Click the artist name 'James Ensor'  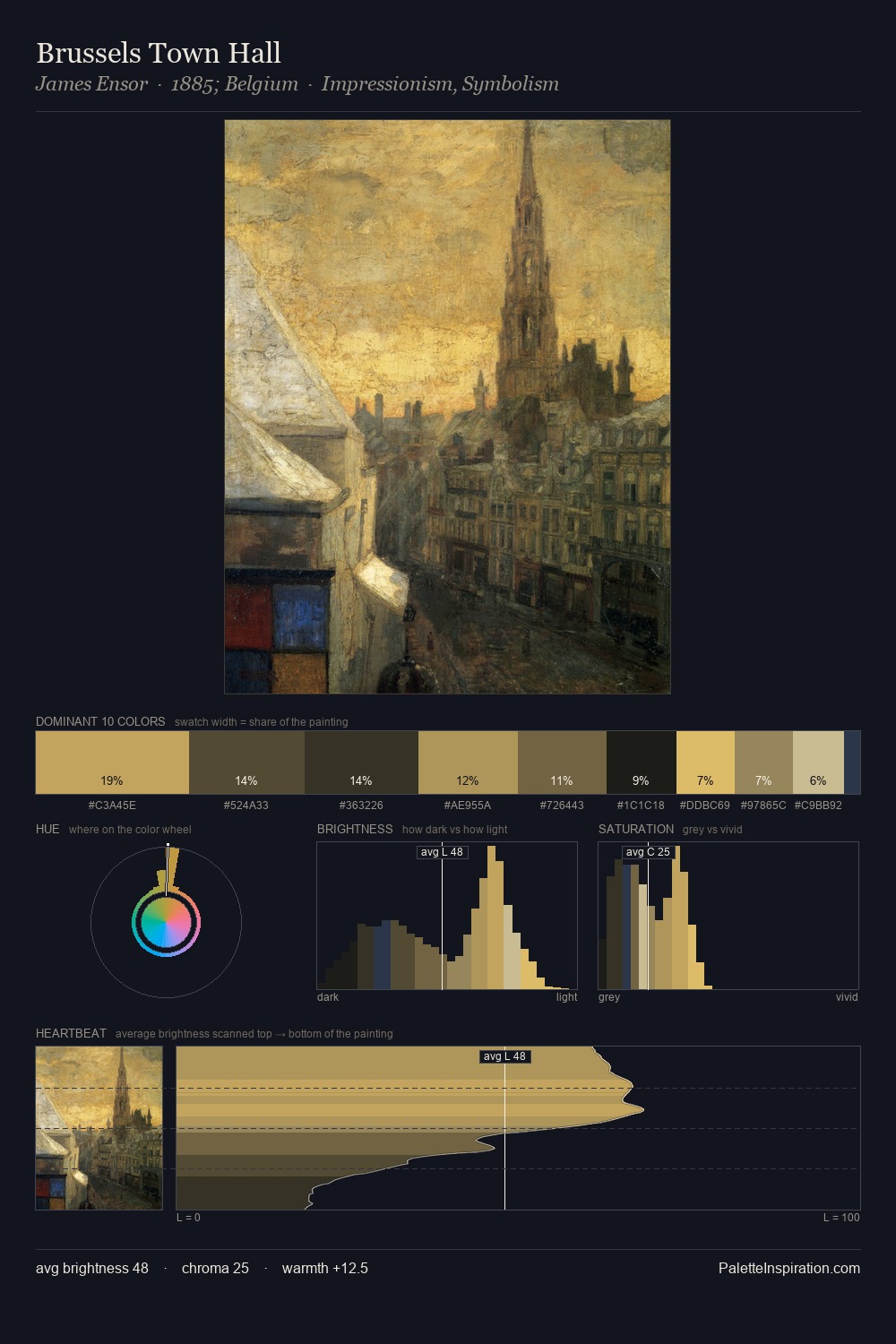91,84
